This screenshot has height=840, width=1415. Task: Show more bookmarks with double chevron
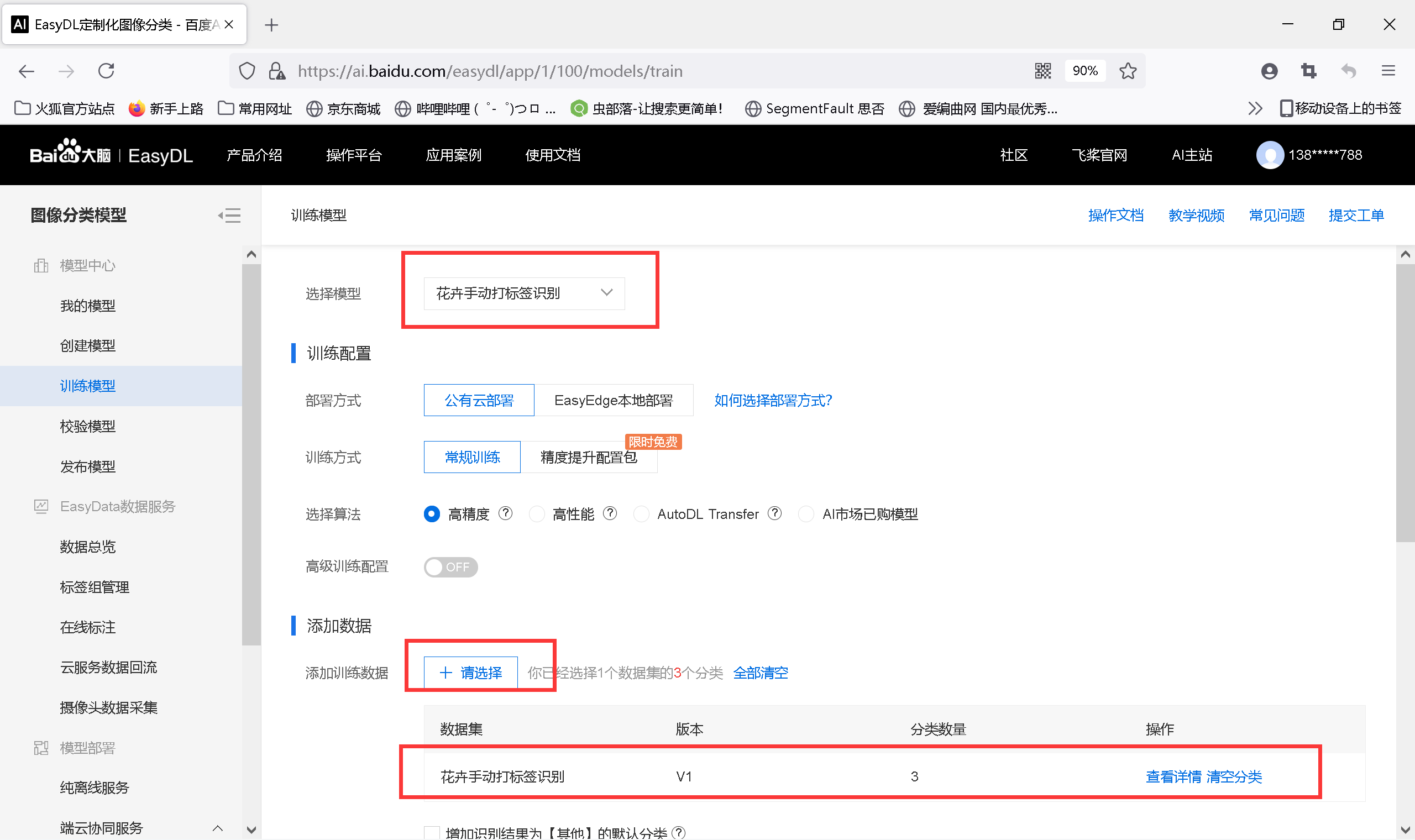[x=1255, y=108]
